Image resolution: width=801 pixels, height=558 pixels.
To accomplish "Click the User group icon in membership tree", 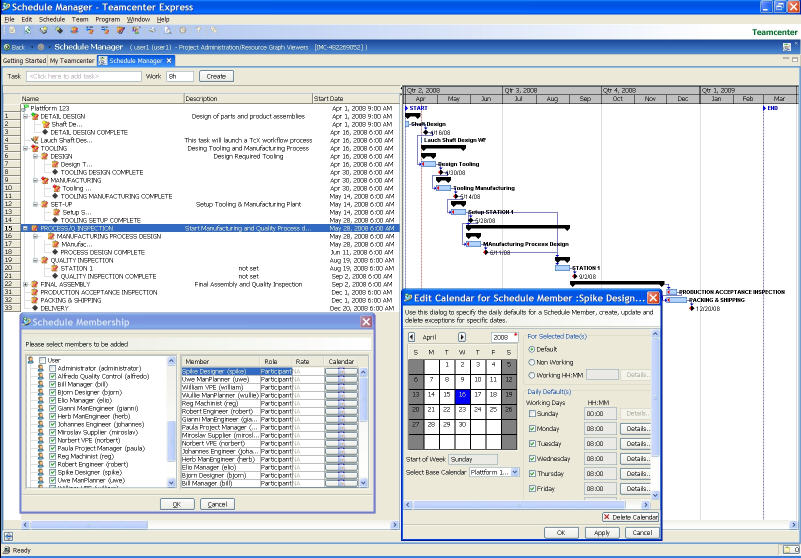I will [31, 360].
